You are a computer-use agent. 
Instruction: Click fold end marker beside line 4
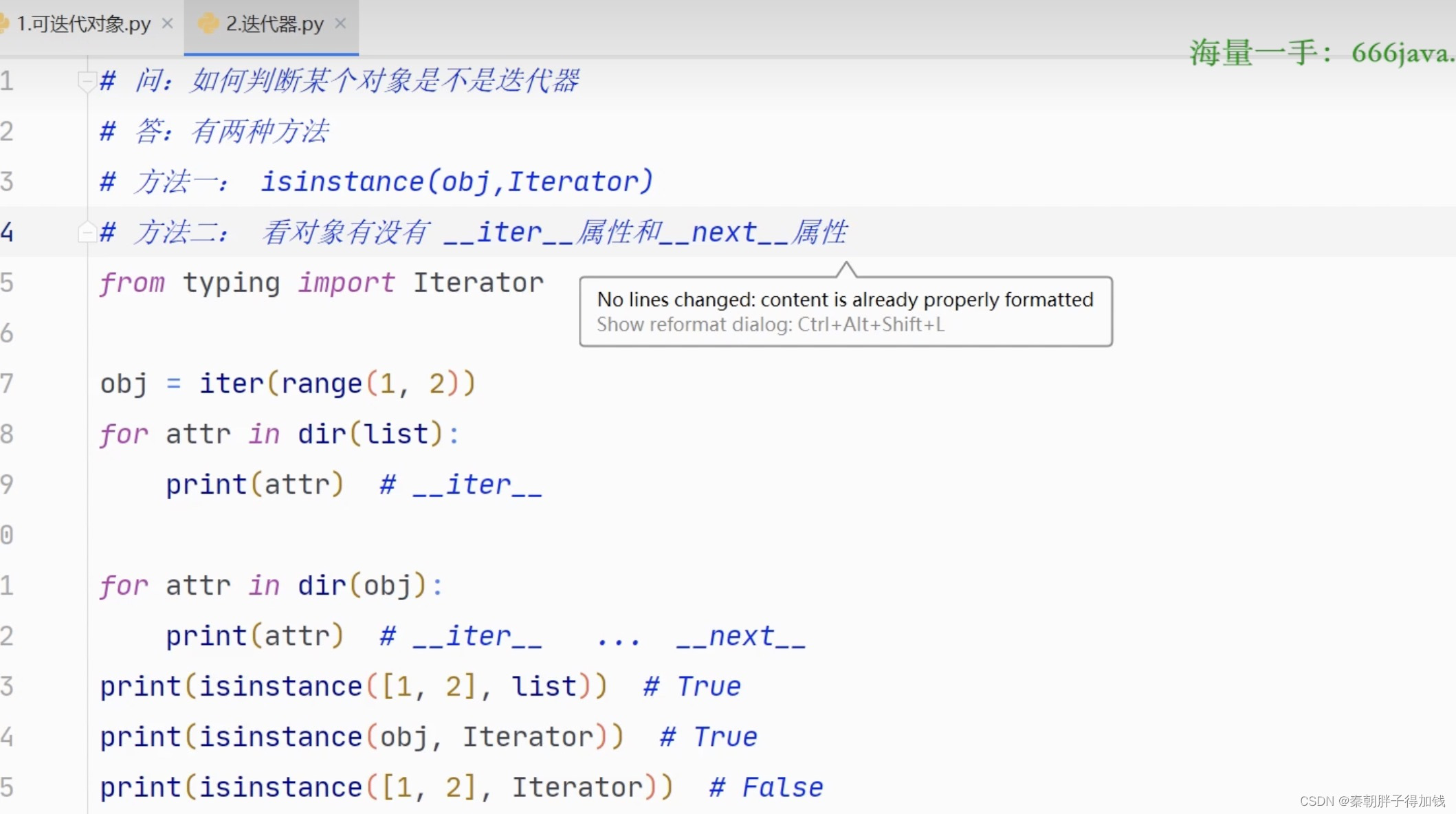(87, 232)
